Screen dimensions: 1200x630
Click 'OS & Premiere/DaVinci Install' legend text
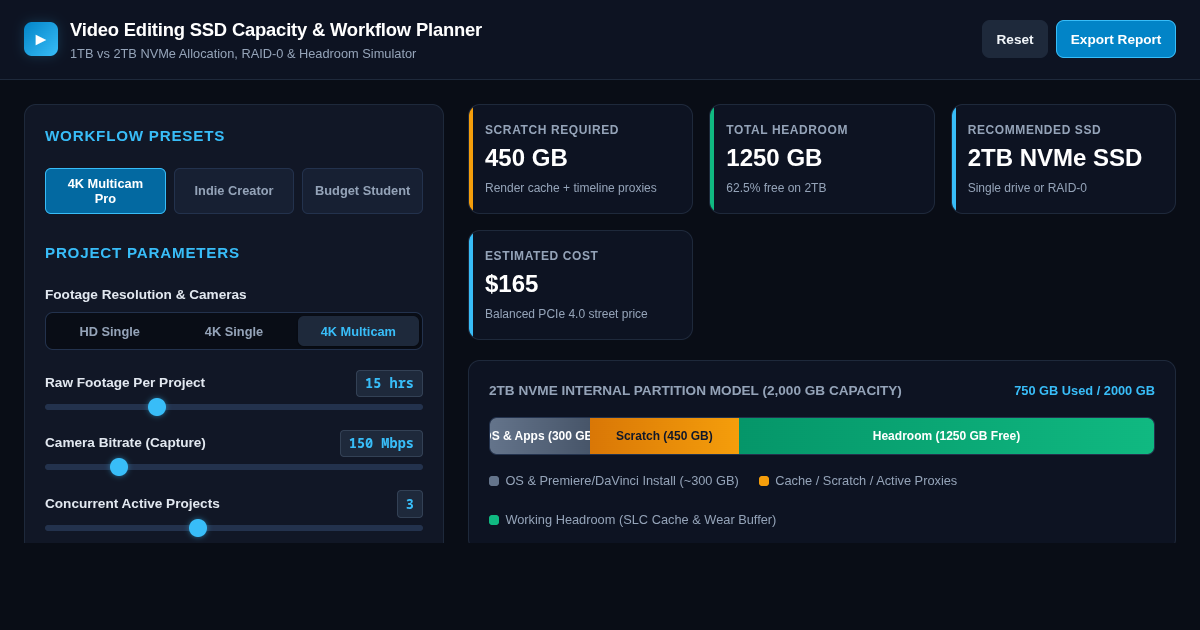point(622,481)
